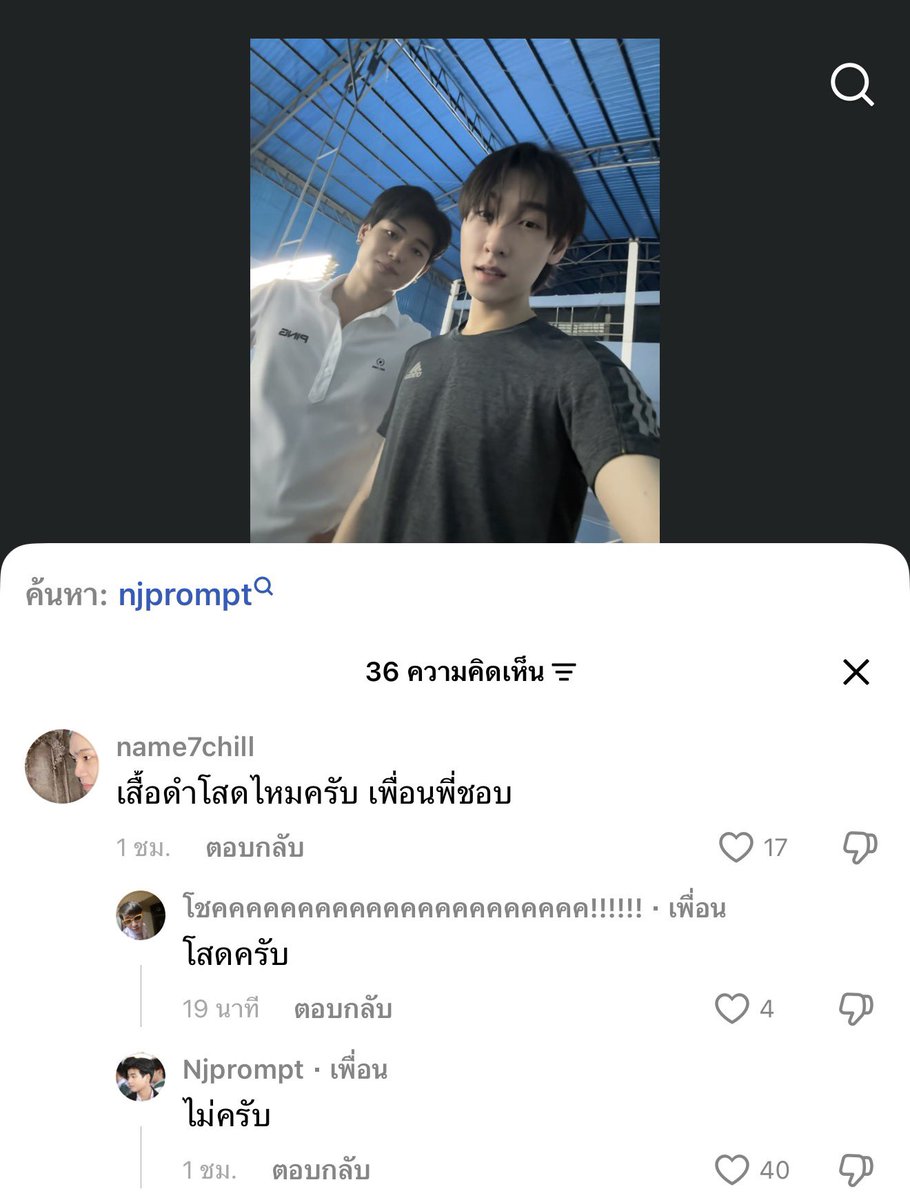Tap the video of the two men

coord(455,291)
